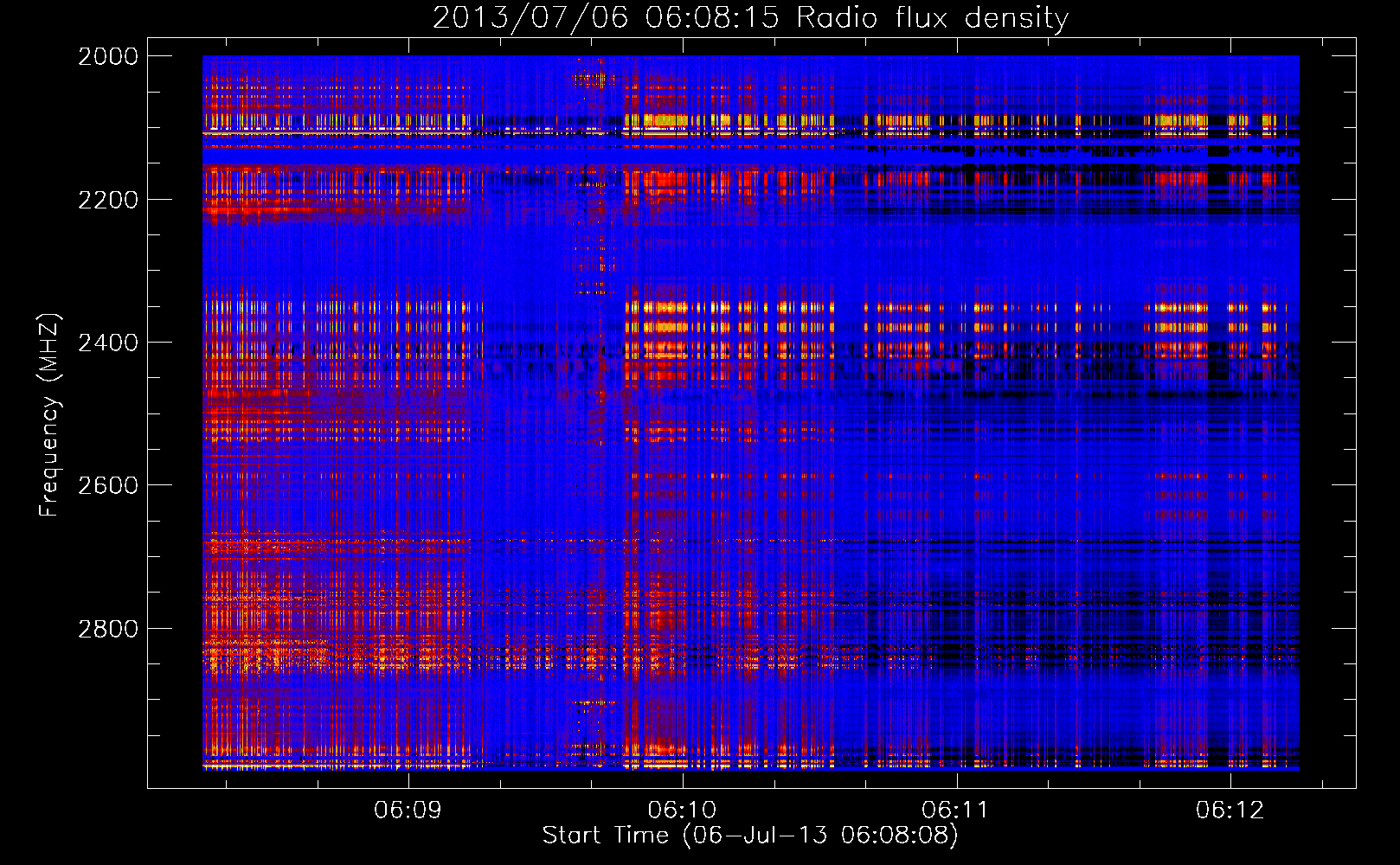Select the 2600 frequency tick label
The width and height of the screenshot is (1400, 865).
(x=108, y=485)
